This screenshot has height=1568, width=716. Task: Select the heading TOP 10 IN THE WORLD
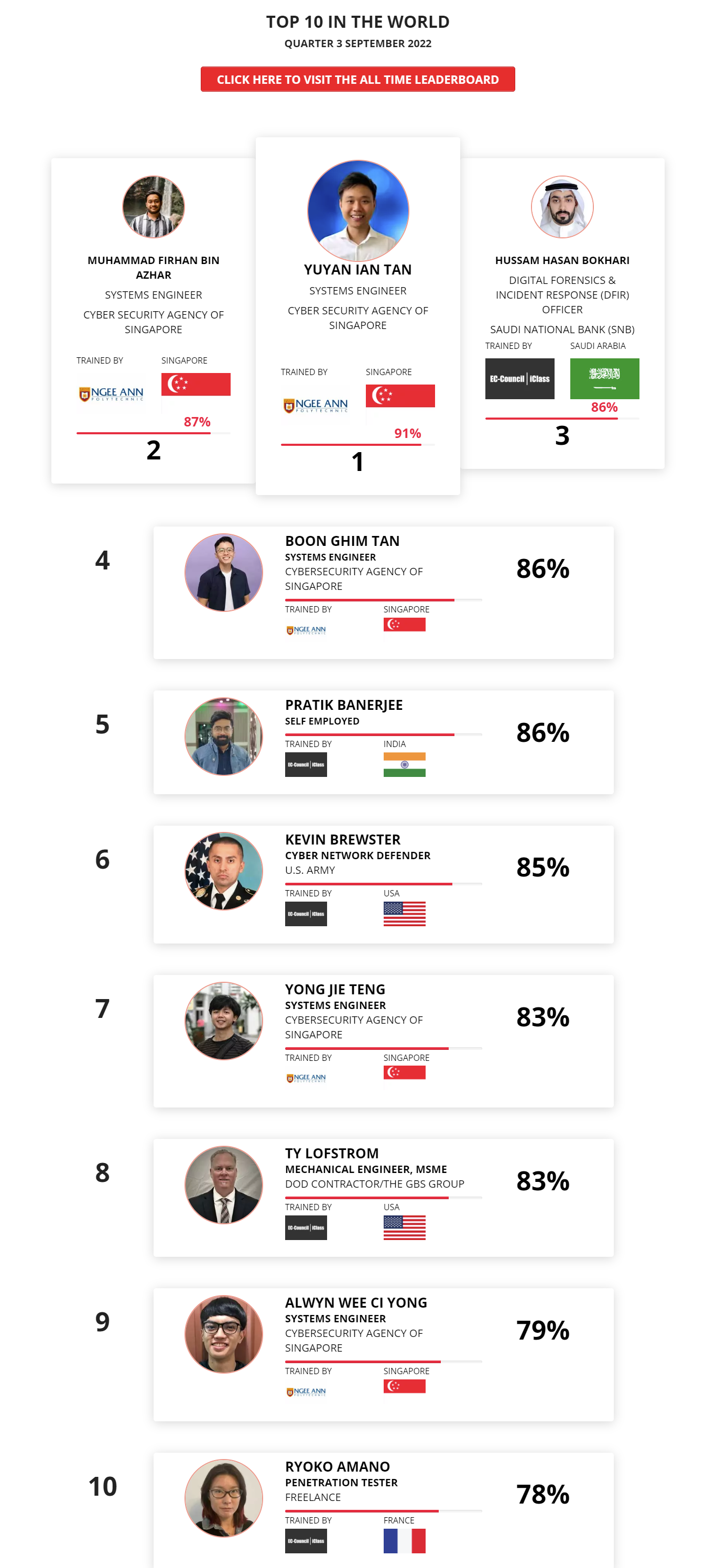pos(358,21)
